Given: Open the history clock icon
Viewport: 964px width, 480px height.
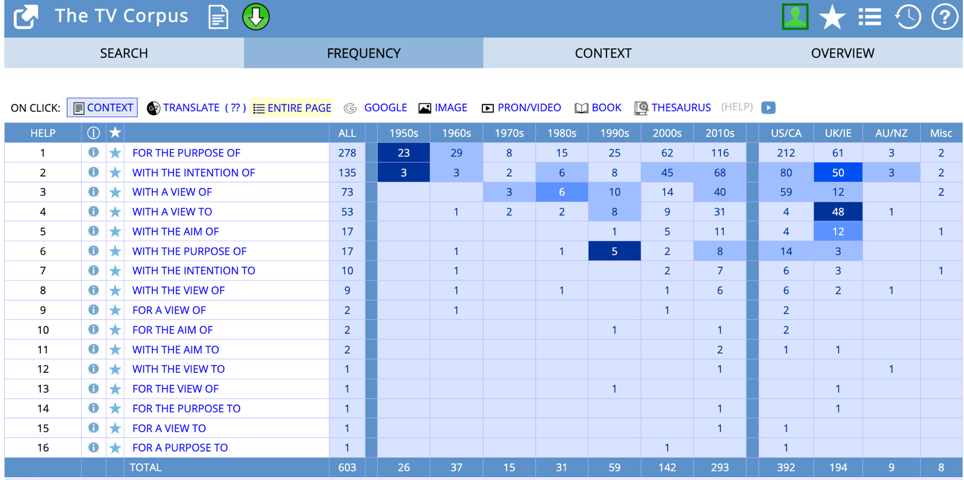Looking at the screenshot, I should 907,17.
